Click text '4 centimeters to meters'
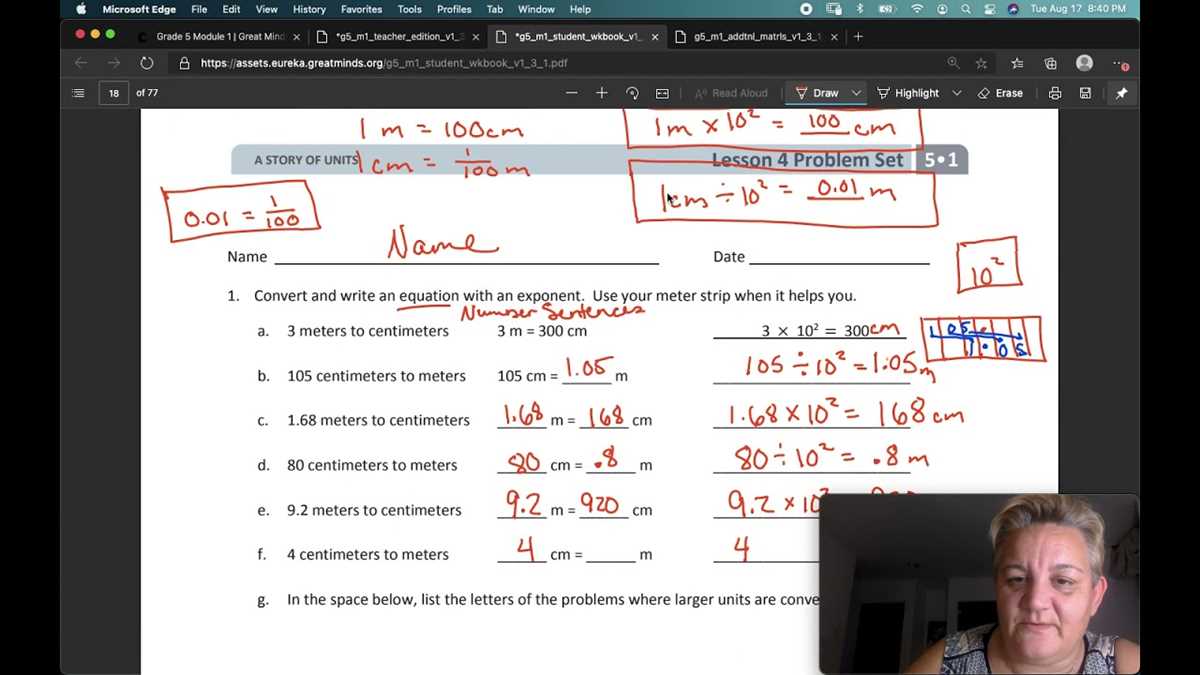Screen dimensions: 1200x675 tap(368, 554)
